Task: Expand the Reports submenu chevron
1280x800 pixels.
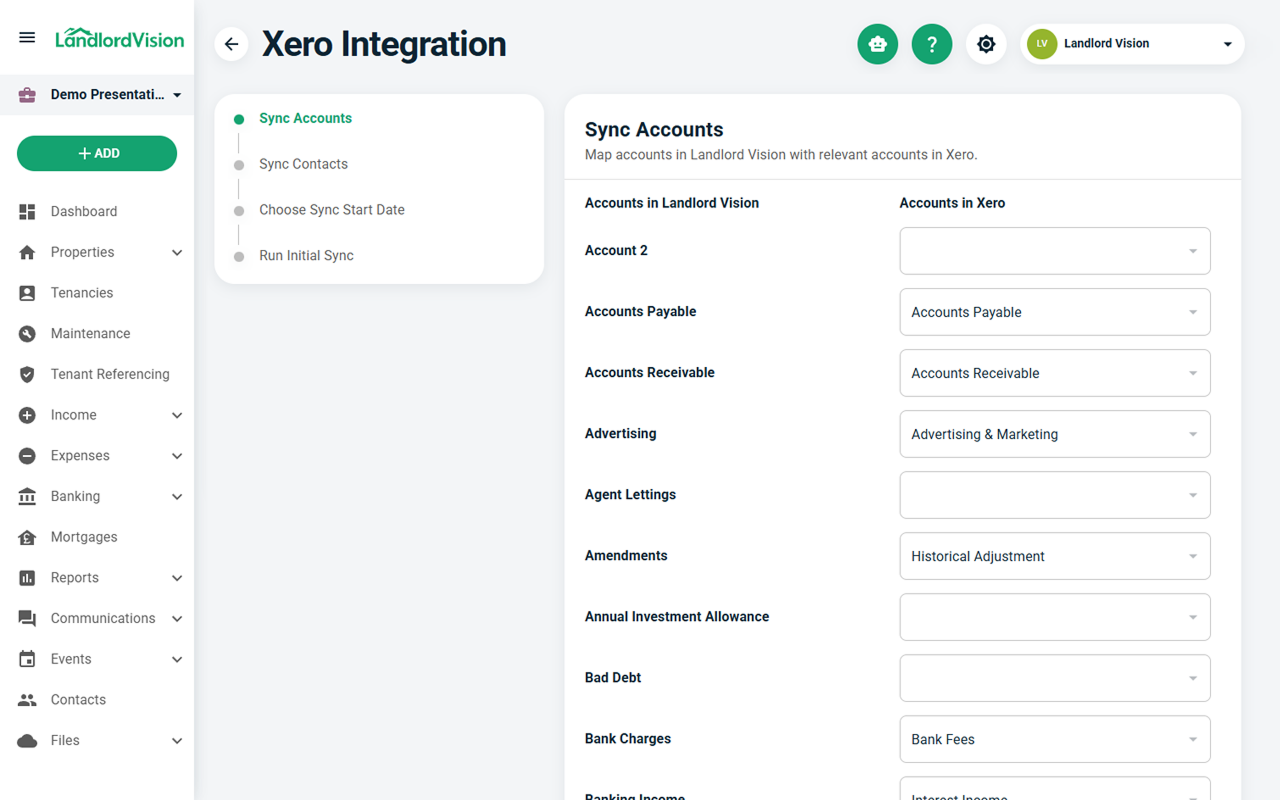Action: pyautogui.click(x=177, y=578)
